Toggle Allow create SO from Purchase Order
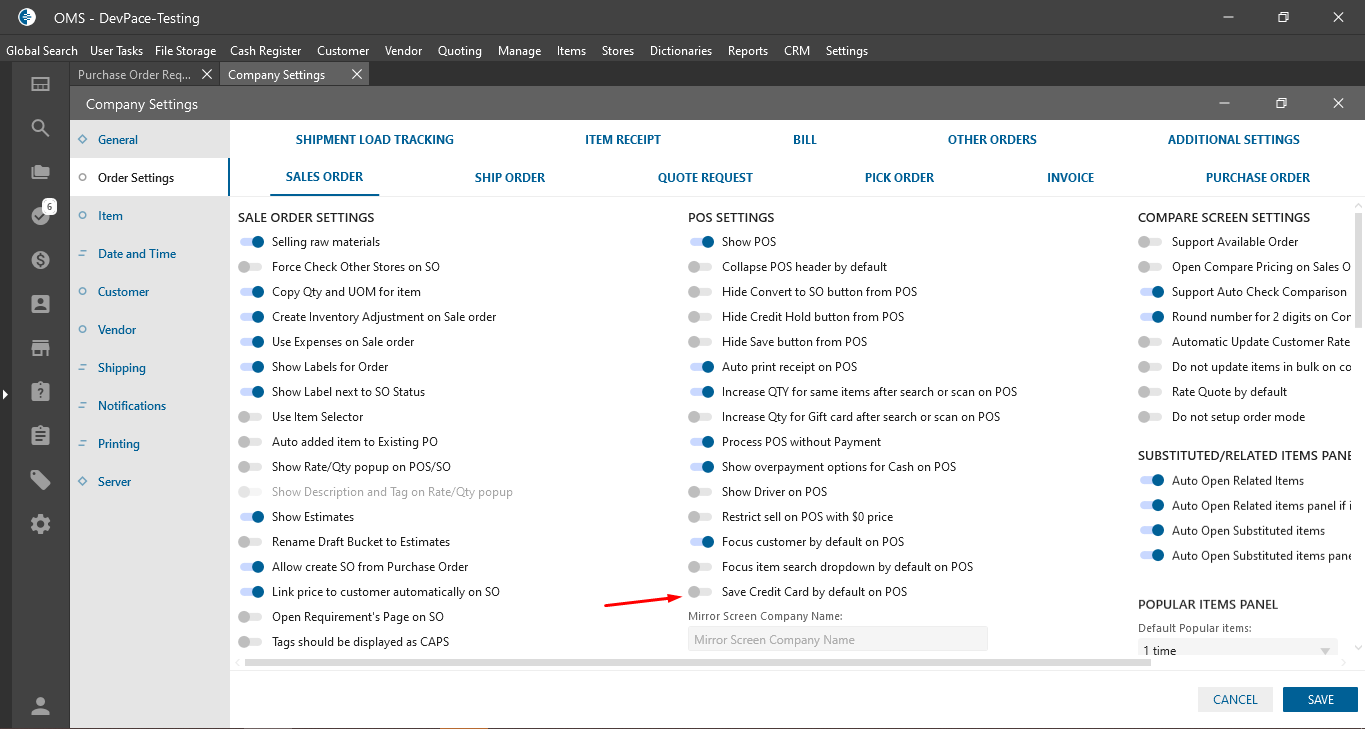Viewport: 1365px width, 729px height. (252, 567)
